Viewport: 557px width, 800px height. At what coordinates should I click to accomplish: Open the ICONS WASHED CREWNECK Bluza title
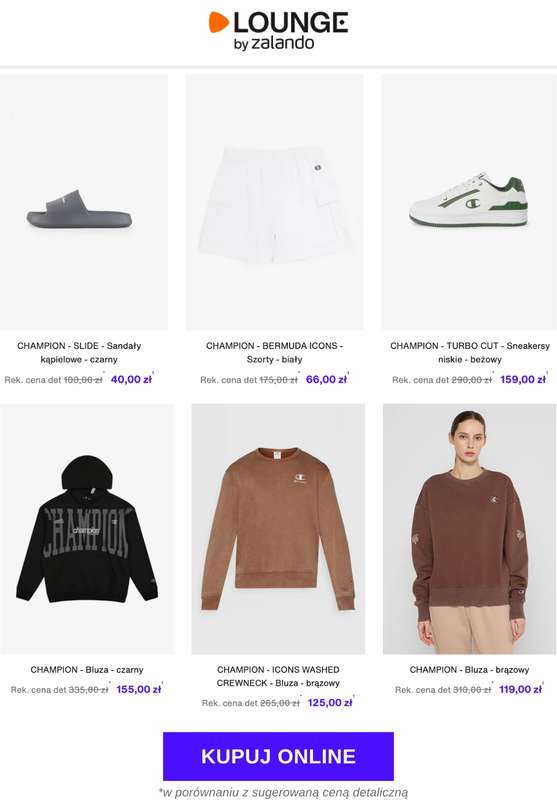coord(278,676)
